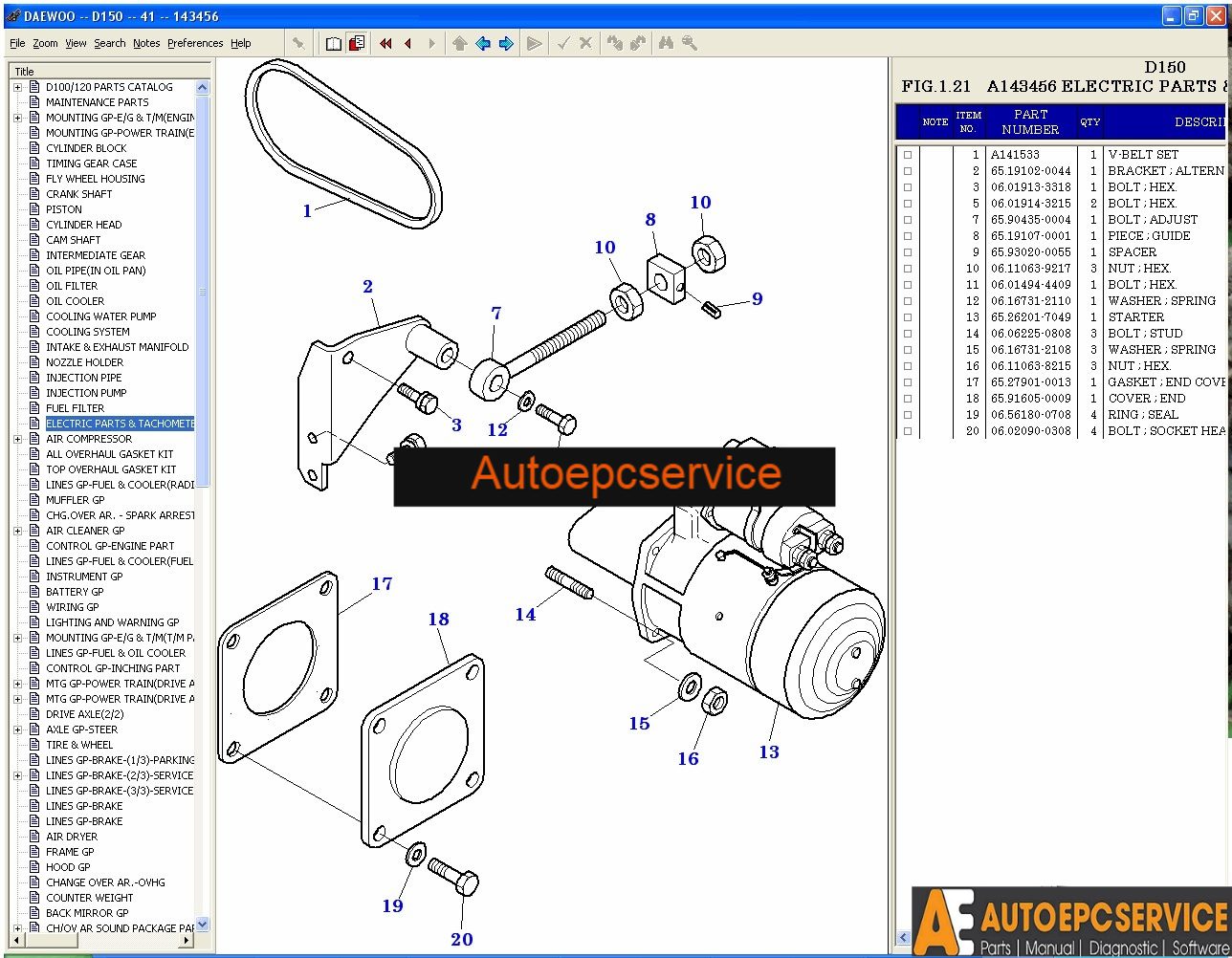The image size is (1232, 958).
Task: Click callout number 1 on the V-belt
Action: 307,211
